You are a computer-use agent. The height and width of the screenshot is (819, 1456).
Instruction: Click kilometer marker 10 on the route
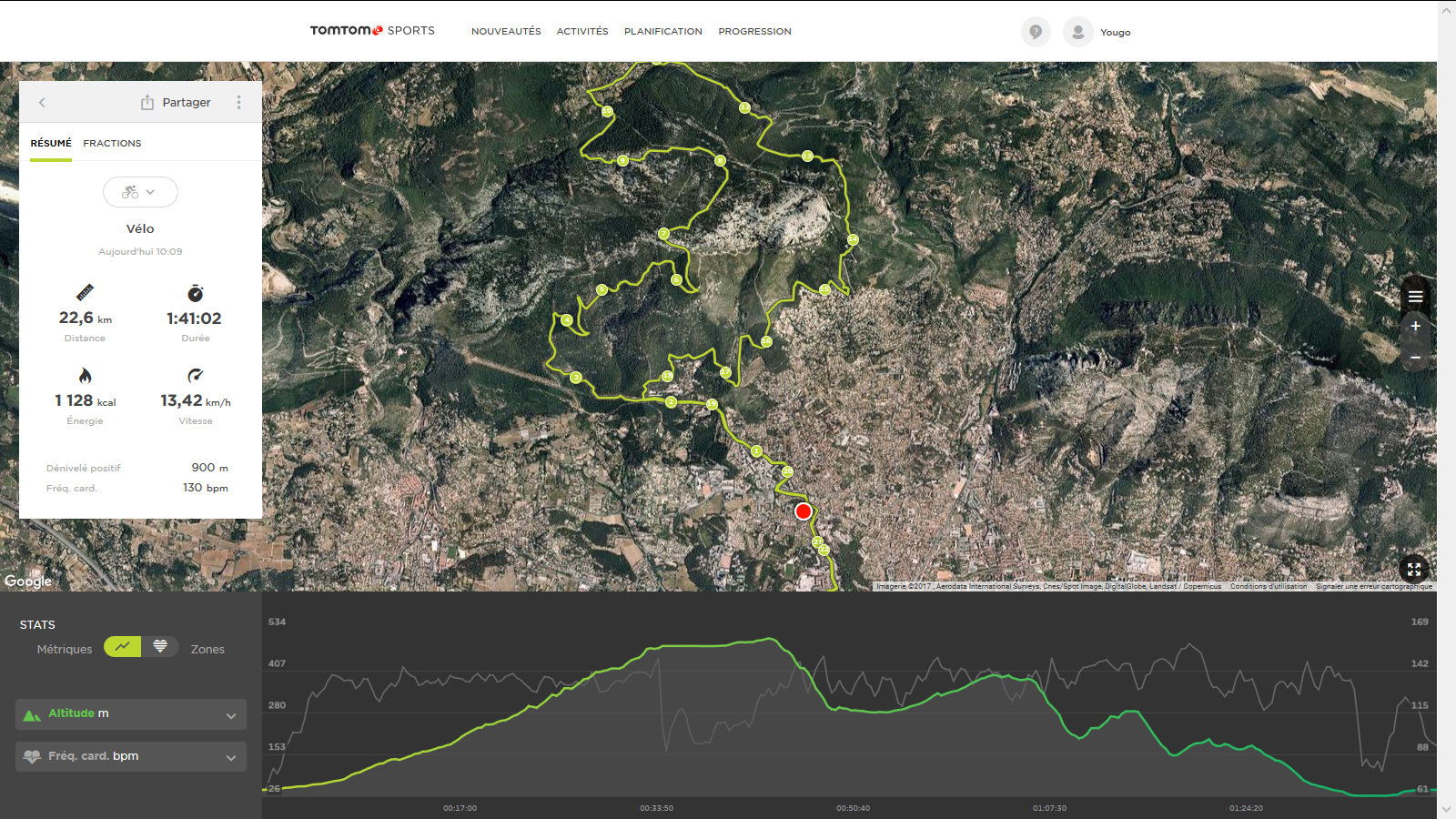pyautogui.click(x=607, y=112)
